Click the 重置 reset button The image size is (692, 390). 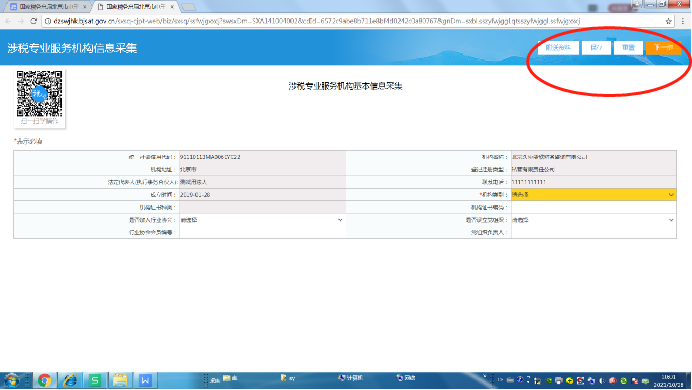click(628, 48)
